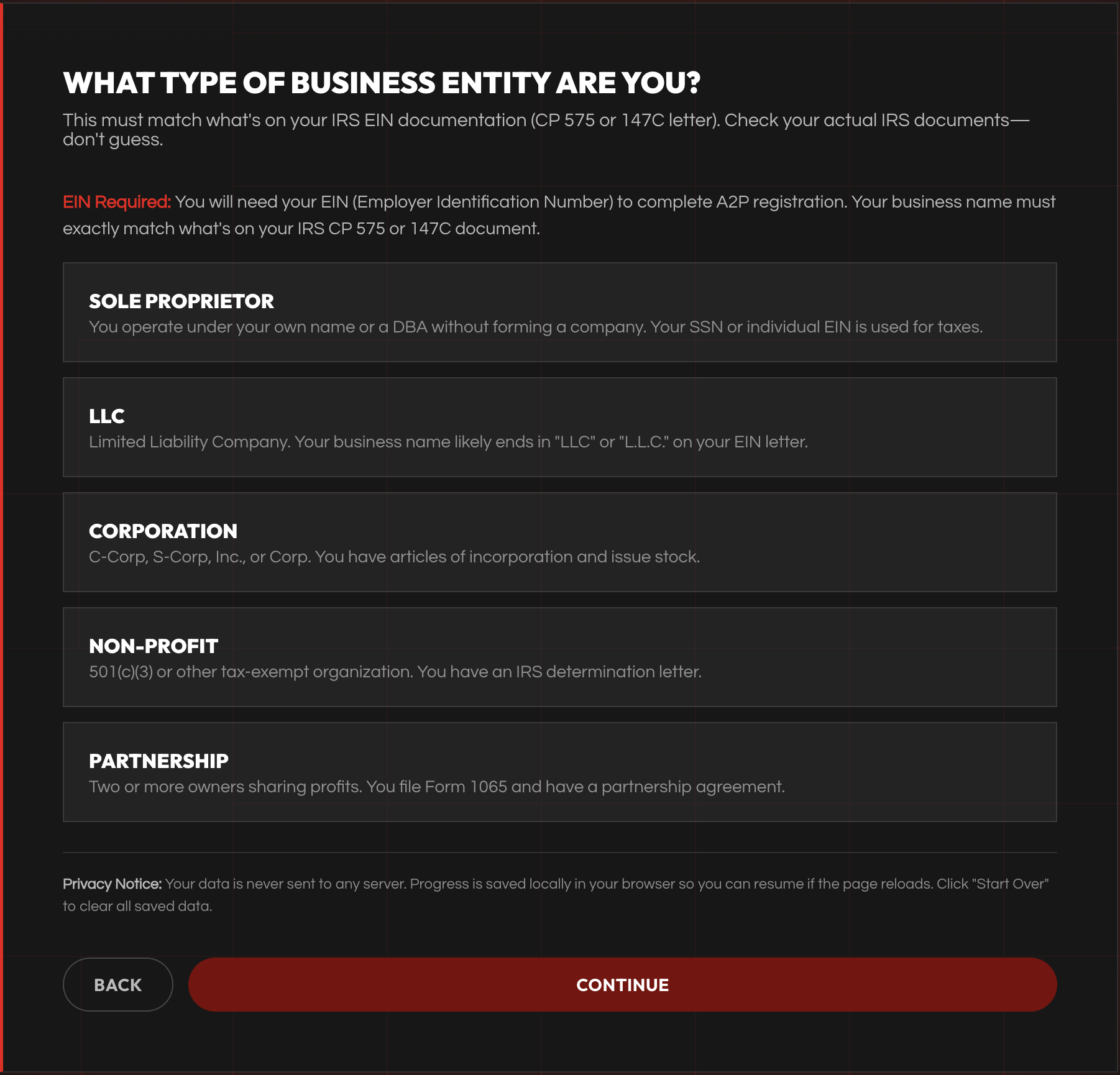
Task: Click the 501(c)(3) tax-exempt description
Action: (395, 672)
